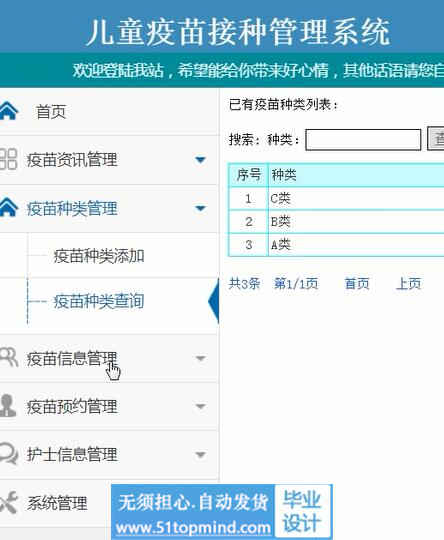
Task: Click the grid icon for 疫苗资讯管理
Action: 8,159
